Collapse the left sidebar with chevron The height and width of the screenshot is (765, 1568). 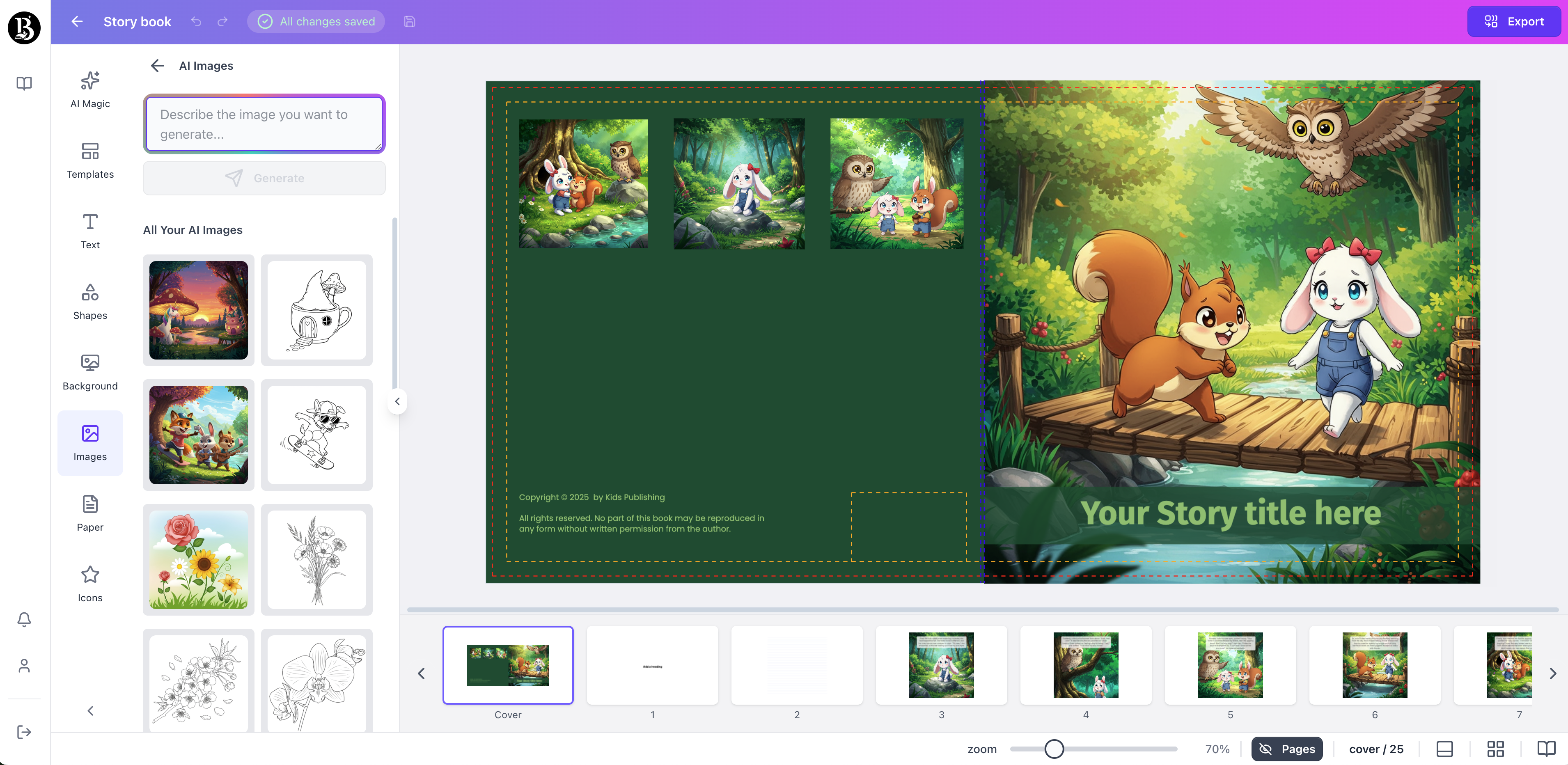[89, 710]
